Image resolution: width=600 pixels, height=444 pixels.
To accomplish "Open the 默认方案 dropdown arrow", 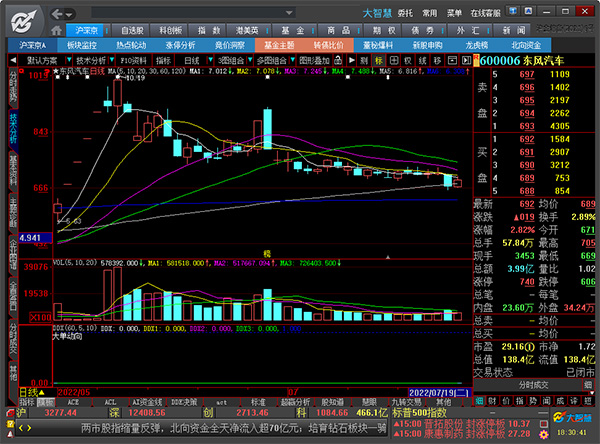I will click(x=69, y=60).
